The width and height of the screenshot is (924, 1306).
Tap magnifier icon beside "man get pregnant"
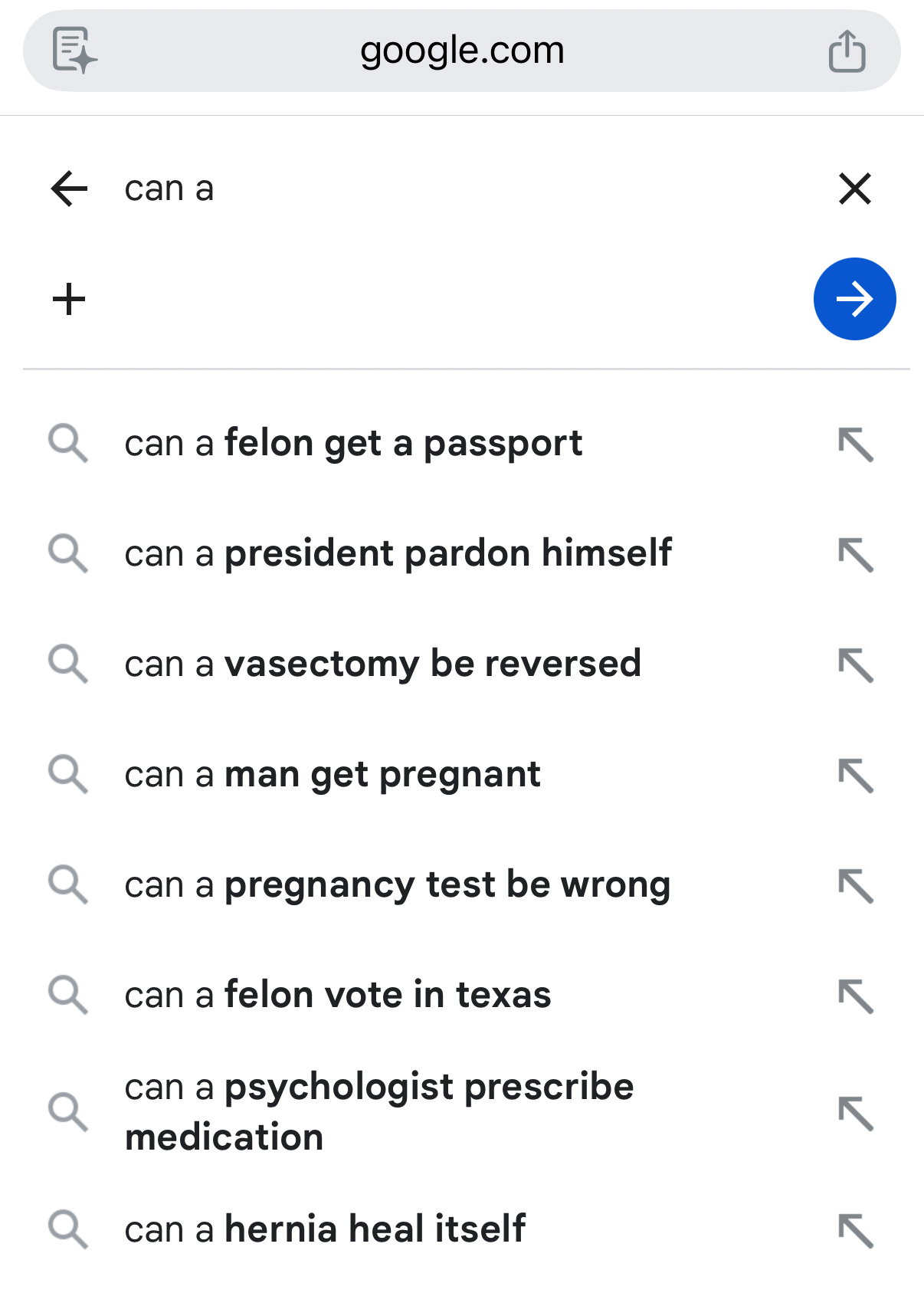click(68, 774)
